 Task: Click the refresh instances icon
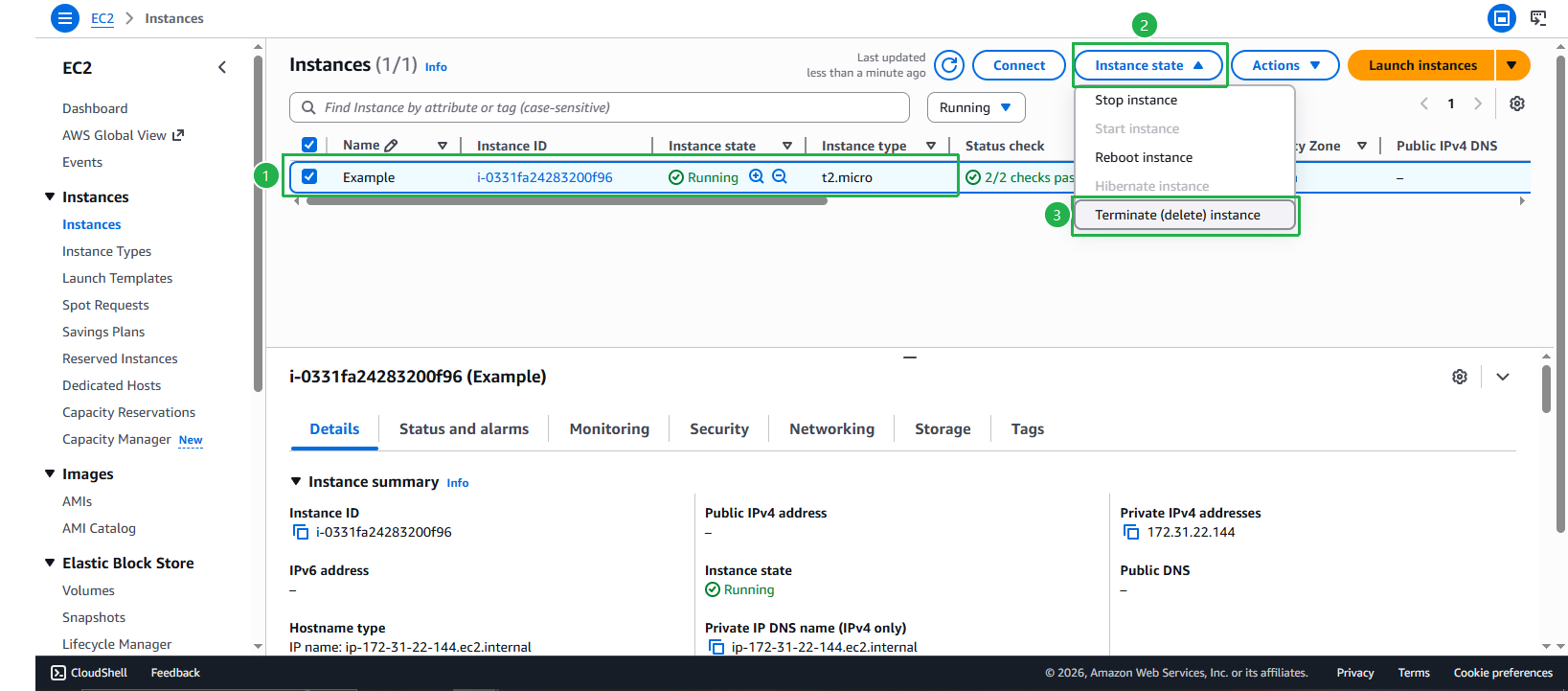(949, 65)
